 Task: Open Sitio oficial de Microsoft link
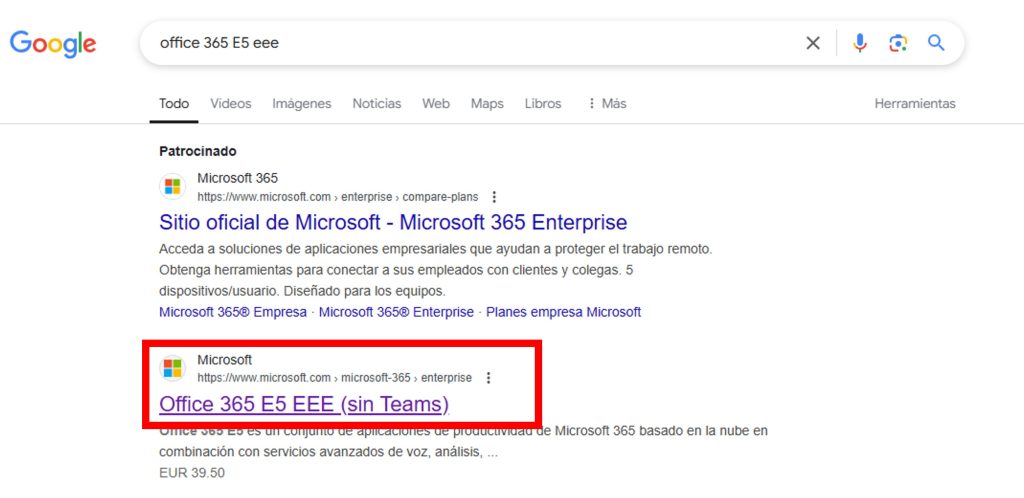[x=393, y=222]
